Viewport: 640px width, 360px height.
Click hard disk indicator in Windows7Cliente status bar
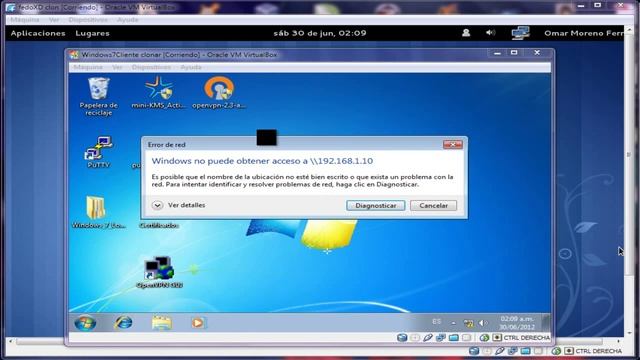pos(402,338)
